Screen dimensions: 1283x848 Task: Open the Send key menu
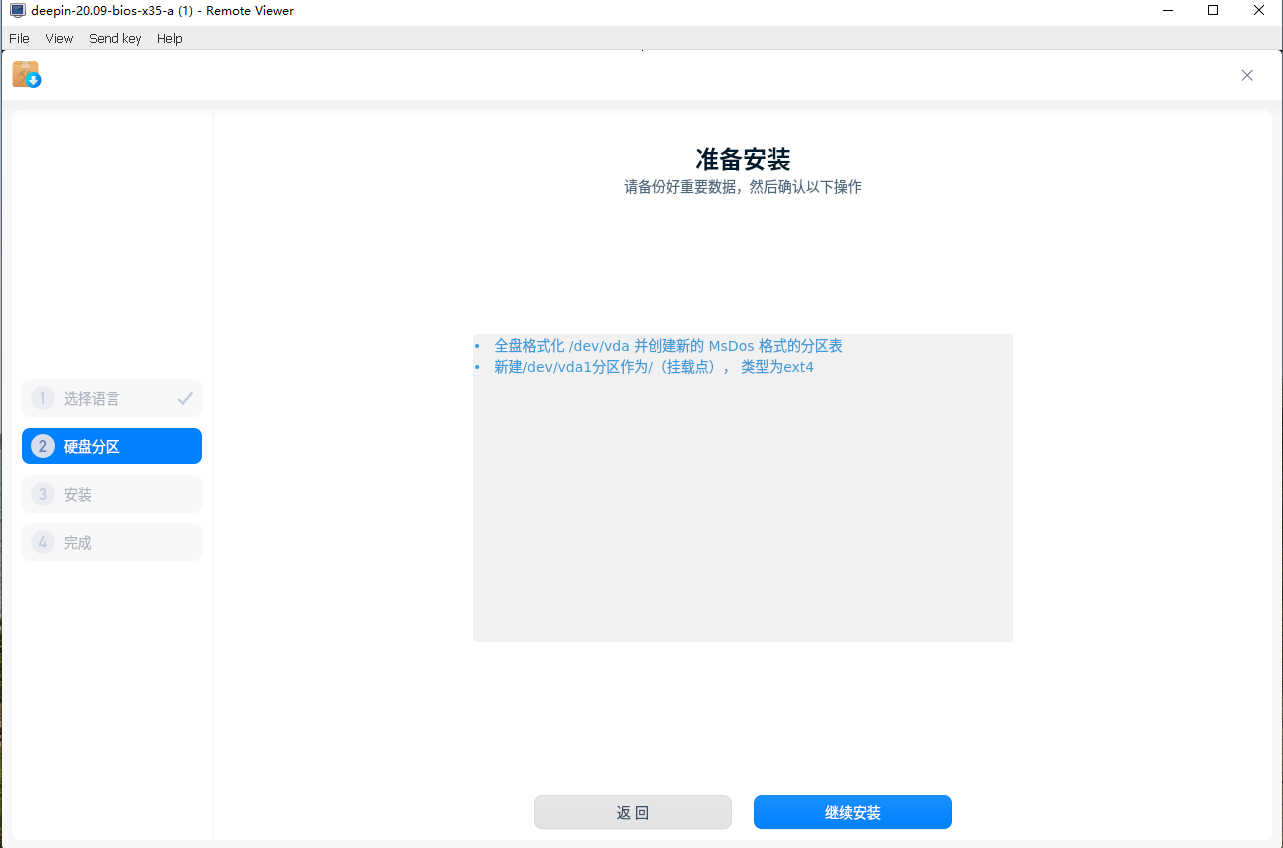115,38
